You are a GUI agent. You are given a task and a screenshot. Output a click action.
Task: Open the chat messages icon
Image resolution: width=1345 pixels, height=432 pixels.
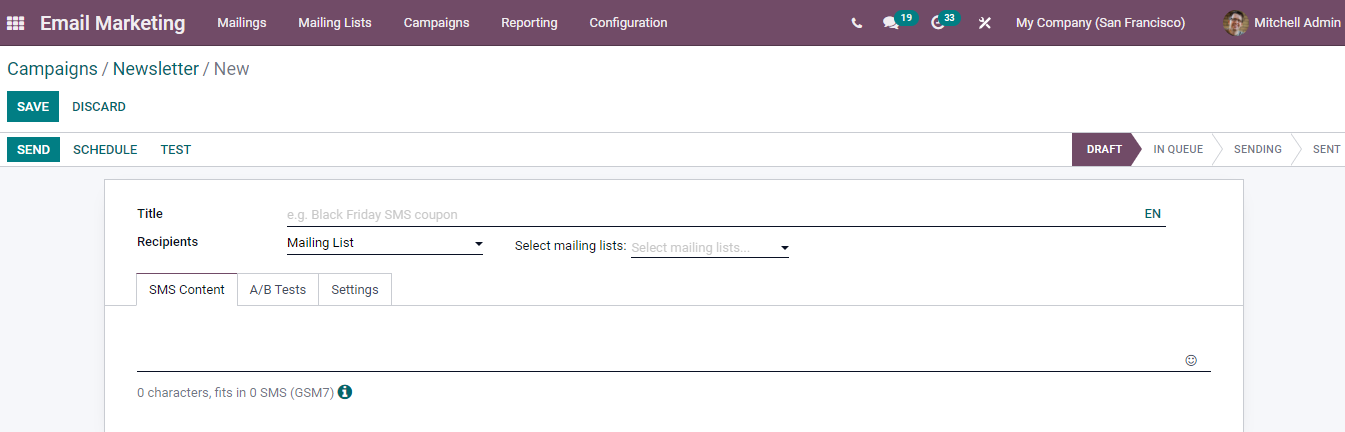(890, 23)
